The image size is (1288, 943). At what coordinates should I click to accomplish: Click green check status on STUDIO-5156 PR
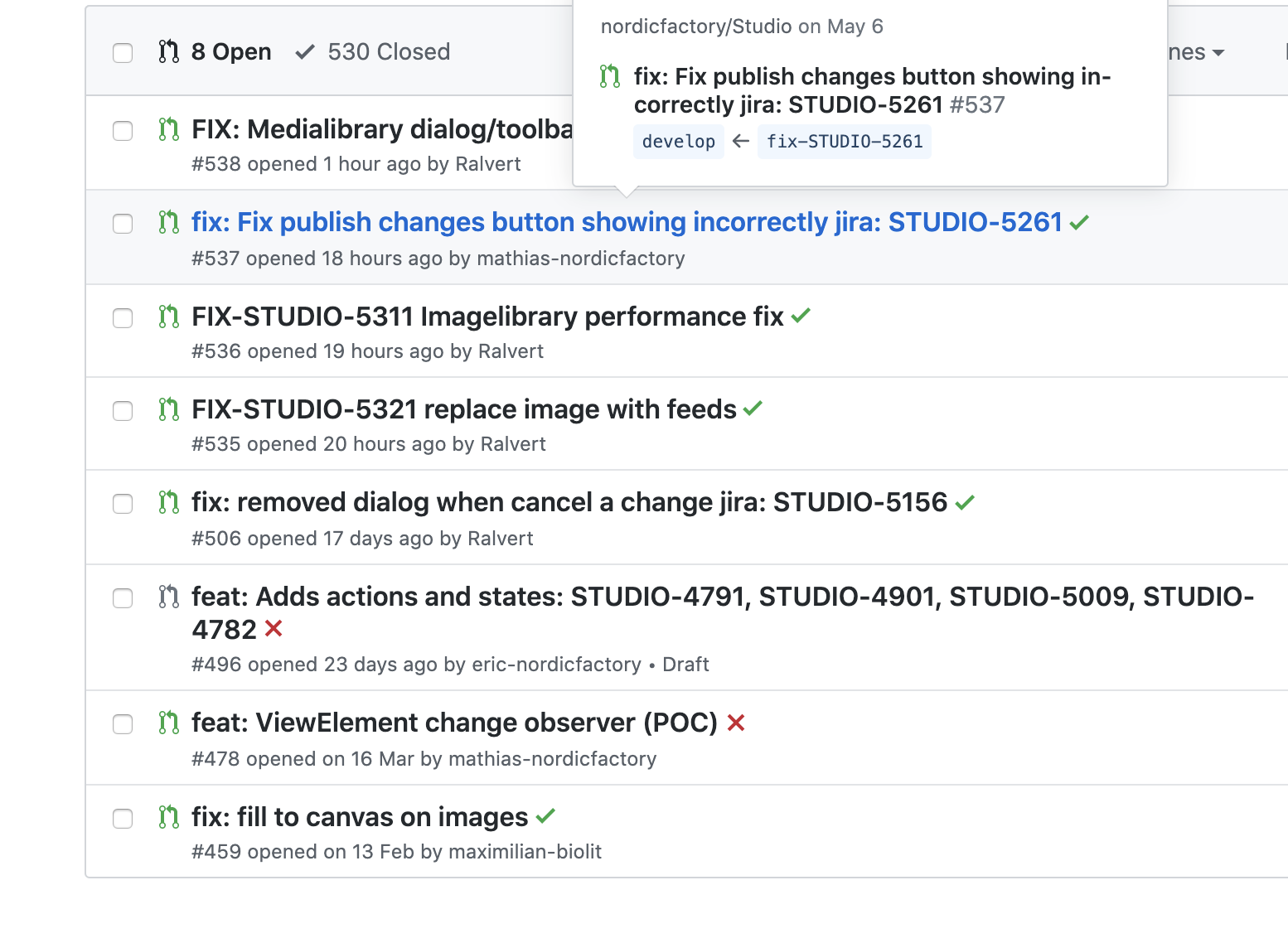965,502
